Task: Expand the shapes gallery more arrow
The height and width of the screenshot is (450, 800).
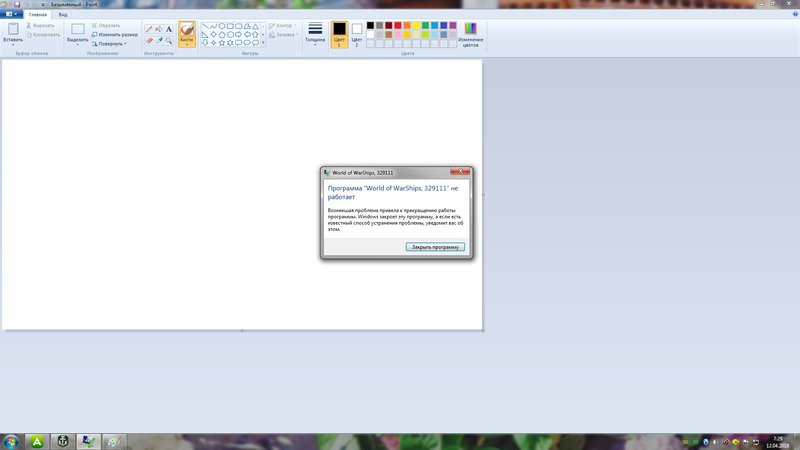Action: click(263, 43)
